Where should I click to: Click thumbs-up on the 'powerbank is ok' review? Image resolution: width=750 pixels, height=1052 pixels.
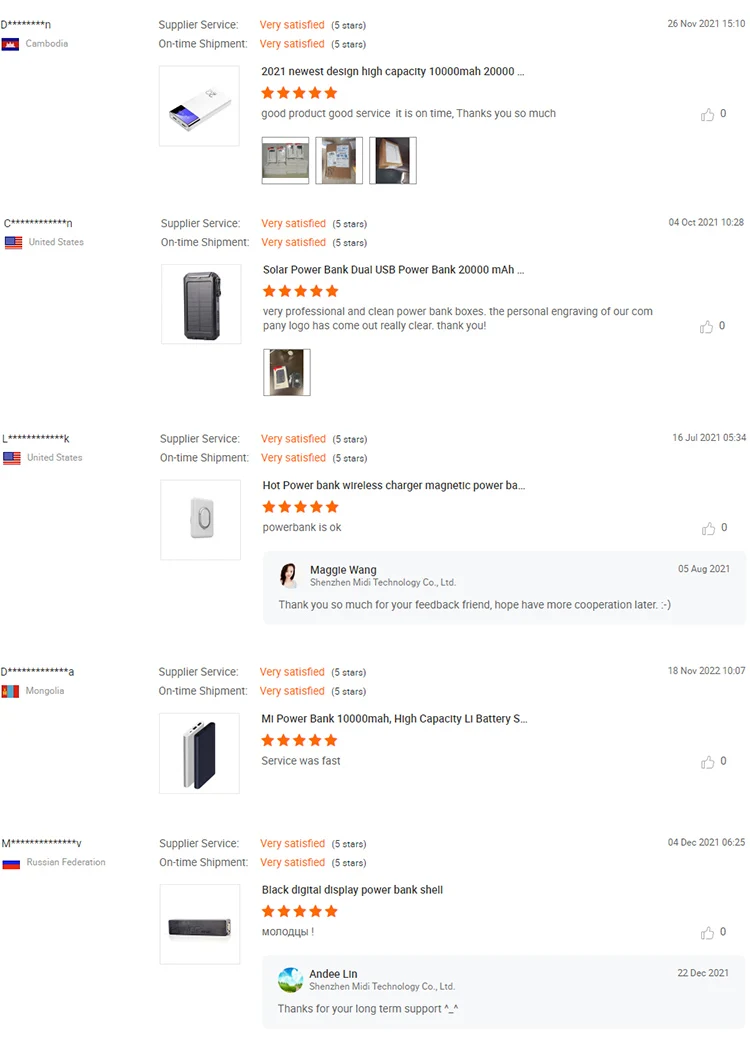coord(708,528)
